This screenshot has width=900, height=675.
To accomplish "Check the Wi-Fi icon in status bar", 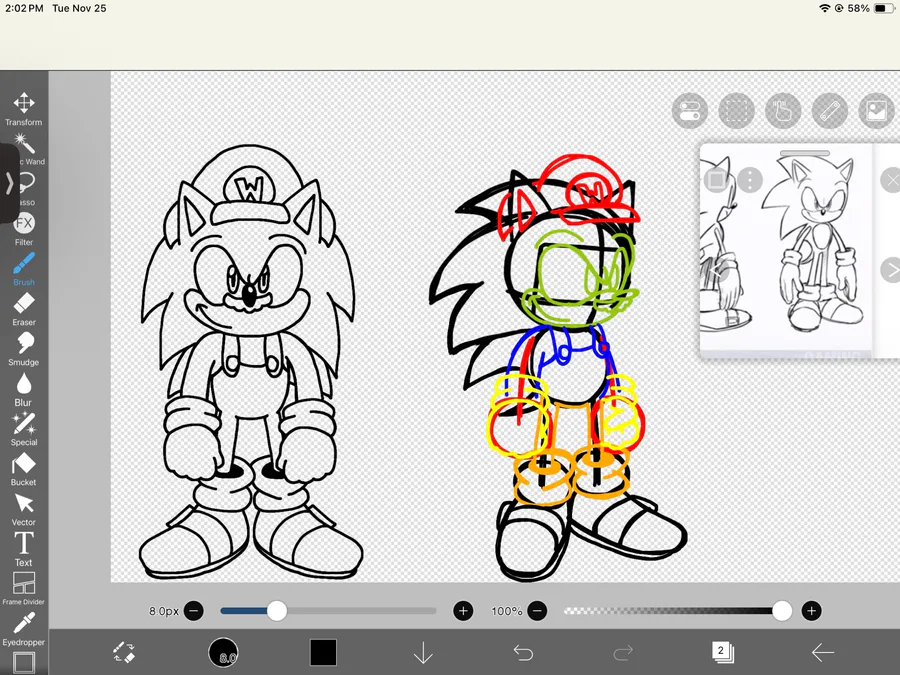I will 825,8.
